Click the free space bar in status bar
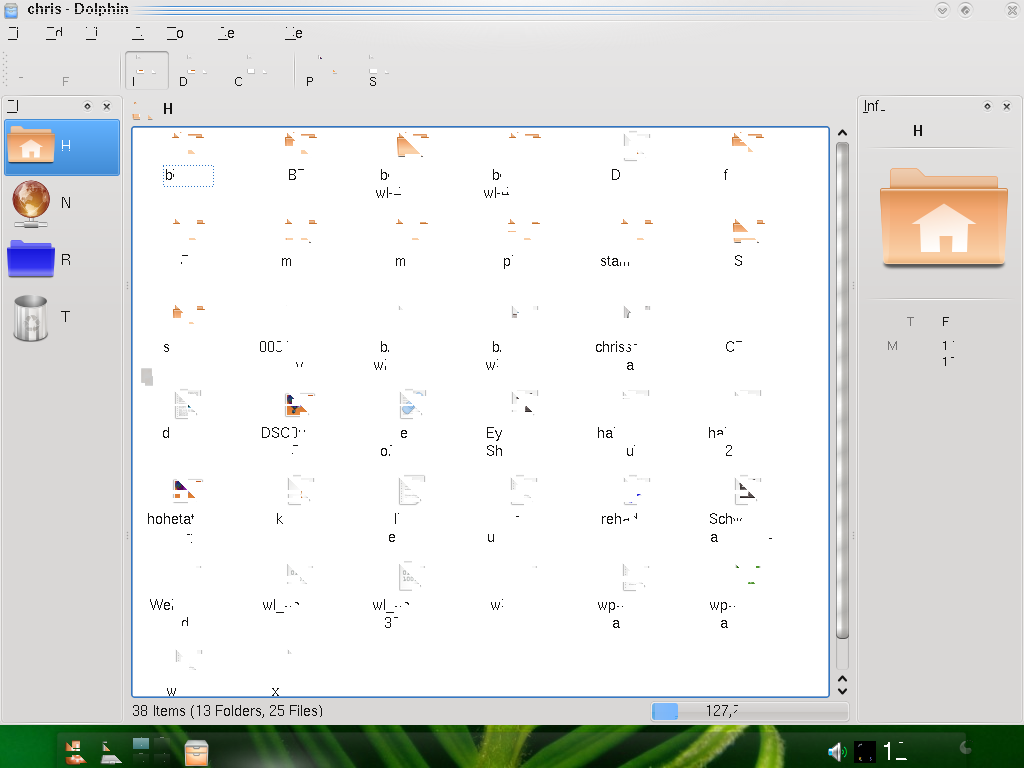The width and height of the screenshot is (1024, 768). (x=748, y=711)
